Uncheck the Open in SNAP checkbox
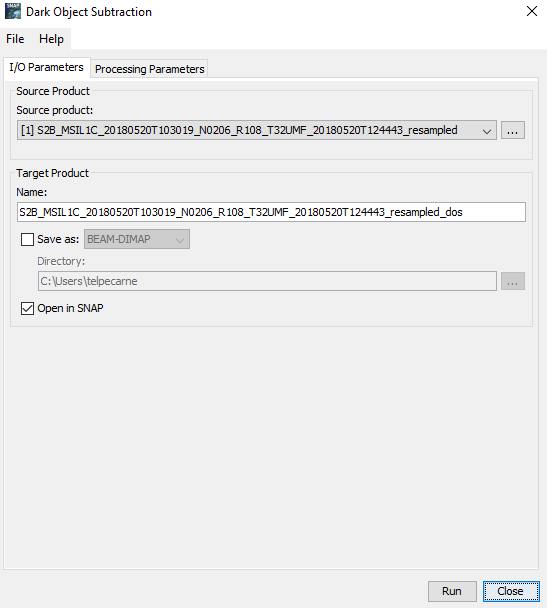547x608 pixels. coord(27,309)
